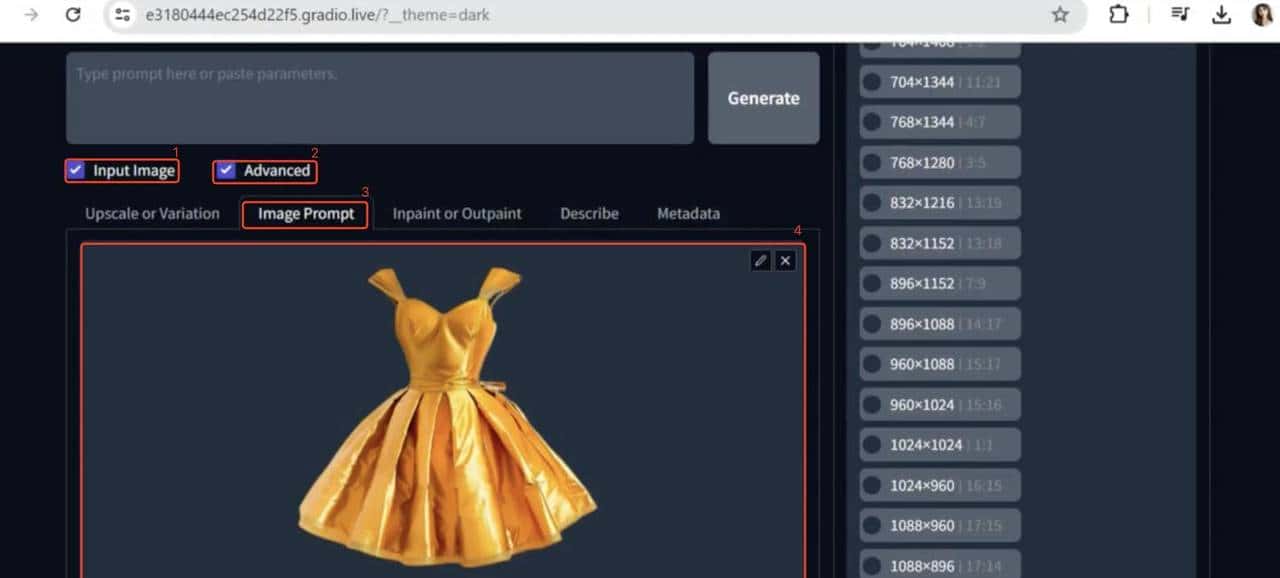
Task: Choose the 896×1152 aspect ratio option
Action: pyautogui.click(x=873, y=284)
